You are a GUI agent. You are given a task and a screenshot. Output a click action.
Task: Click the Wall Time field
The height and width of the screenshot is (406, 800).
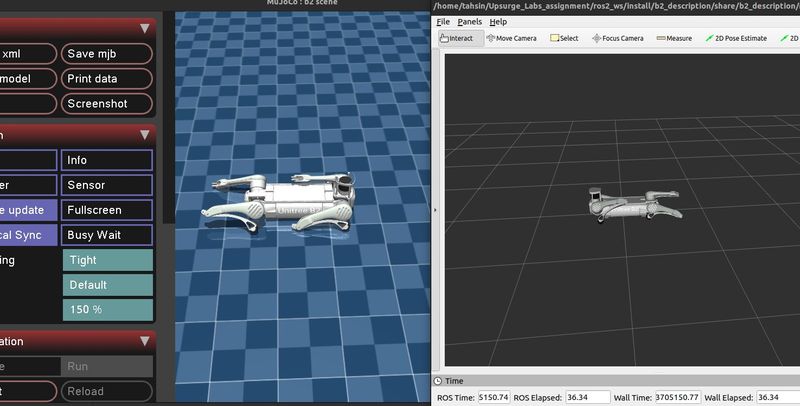click(678, 397)
